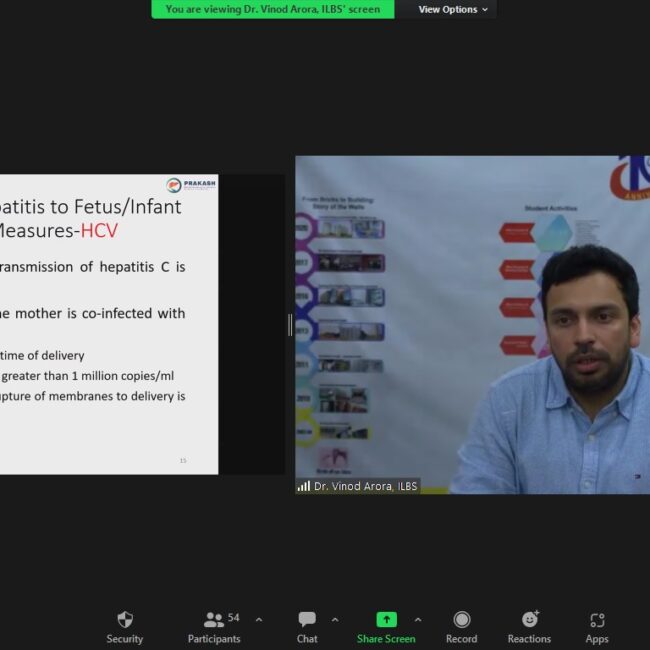Click the shared slide titled Measures-HCV

click(108, 320)
